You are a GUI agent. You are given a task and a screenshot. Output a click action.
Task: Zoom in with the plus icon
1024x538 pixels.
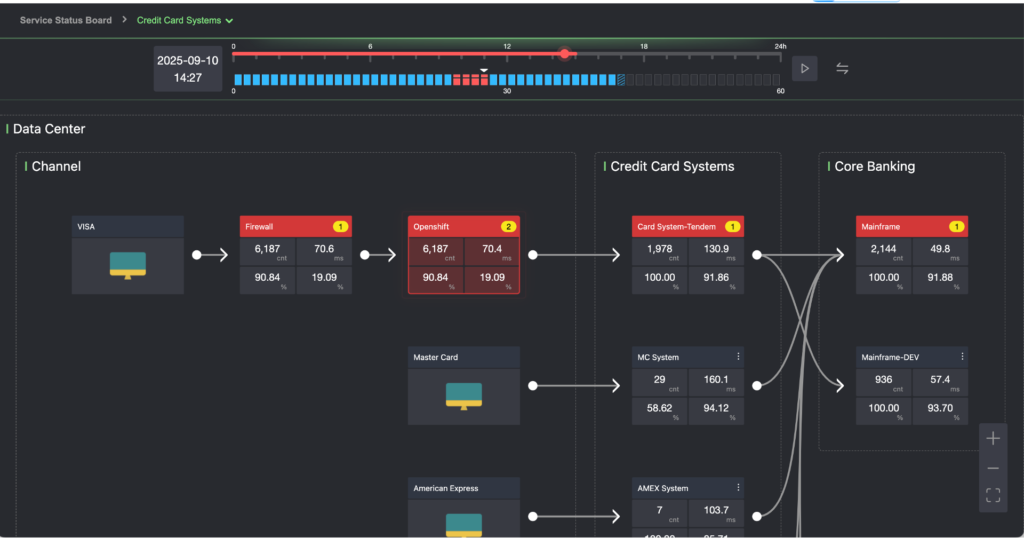(993, 438)
